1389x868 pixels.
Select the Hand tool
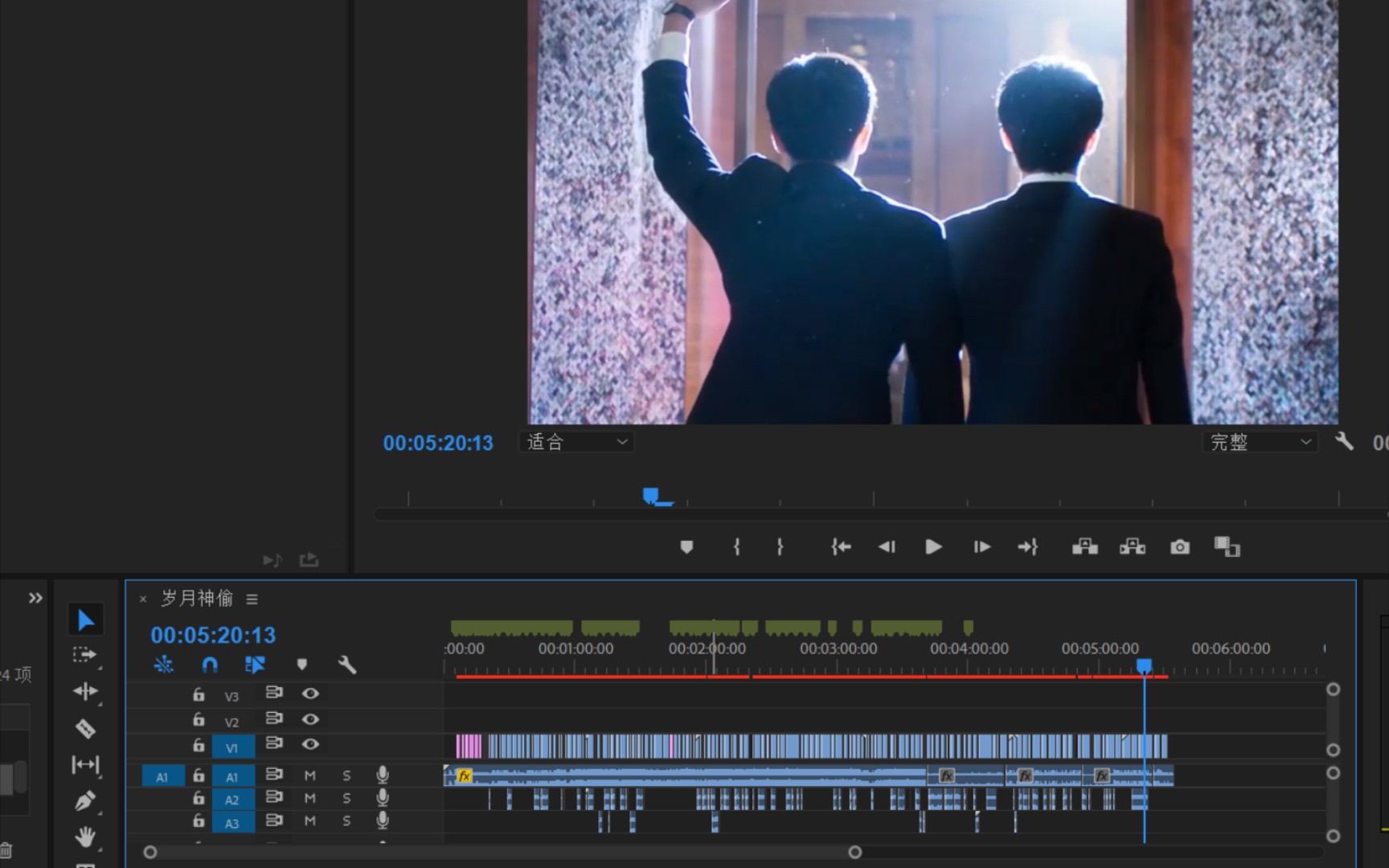[85, 837]
